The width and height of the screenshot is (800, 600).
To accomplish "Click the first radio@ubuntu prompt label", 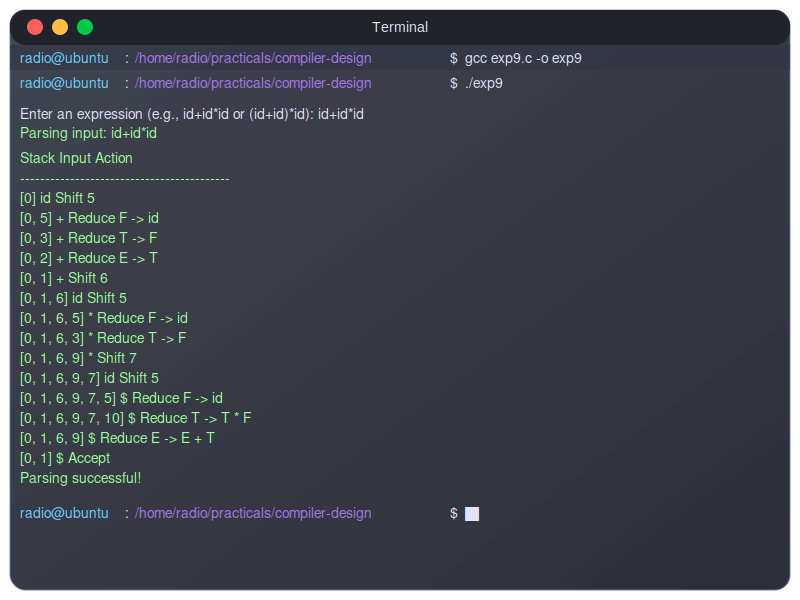I will point(64,58).
